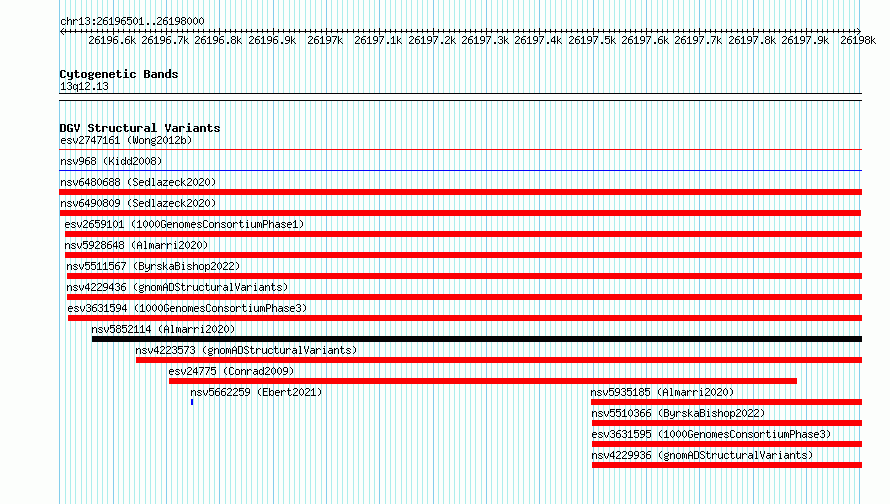Click the red bar under esv3631594

(465, 318)
